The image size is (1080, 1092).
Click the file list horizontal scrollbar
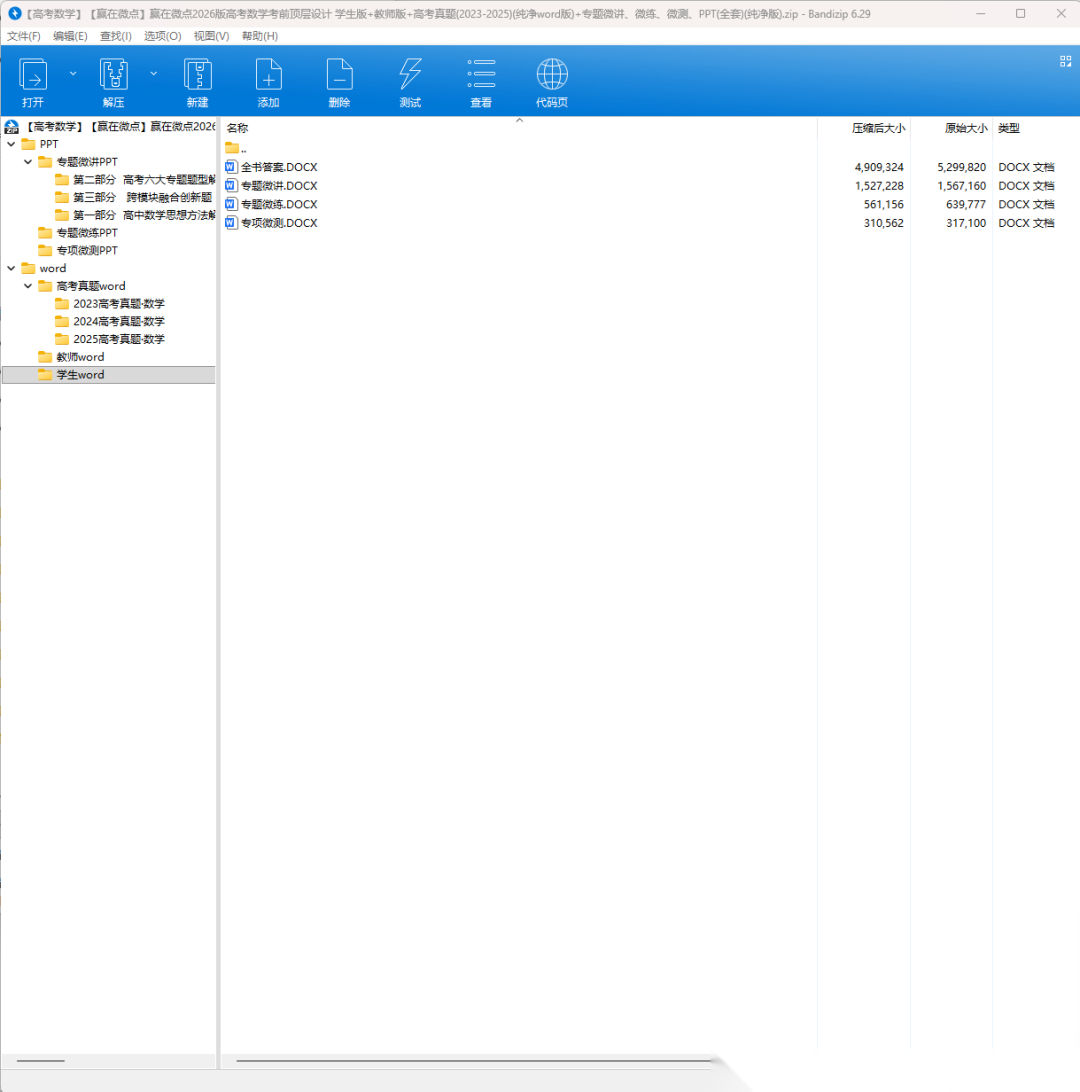(468, 1060)
